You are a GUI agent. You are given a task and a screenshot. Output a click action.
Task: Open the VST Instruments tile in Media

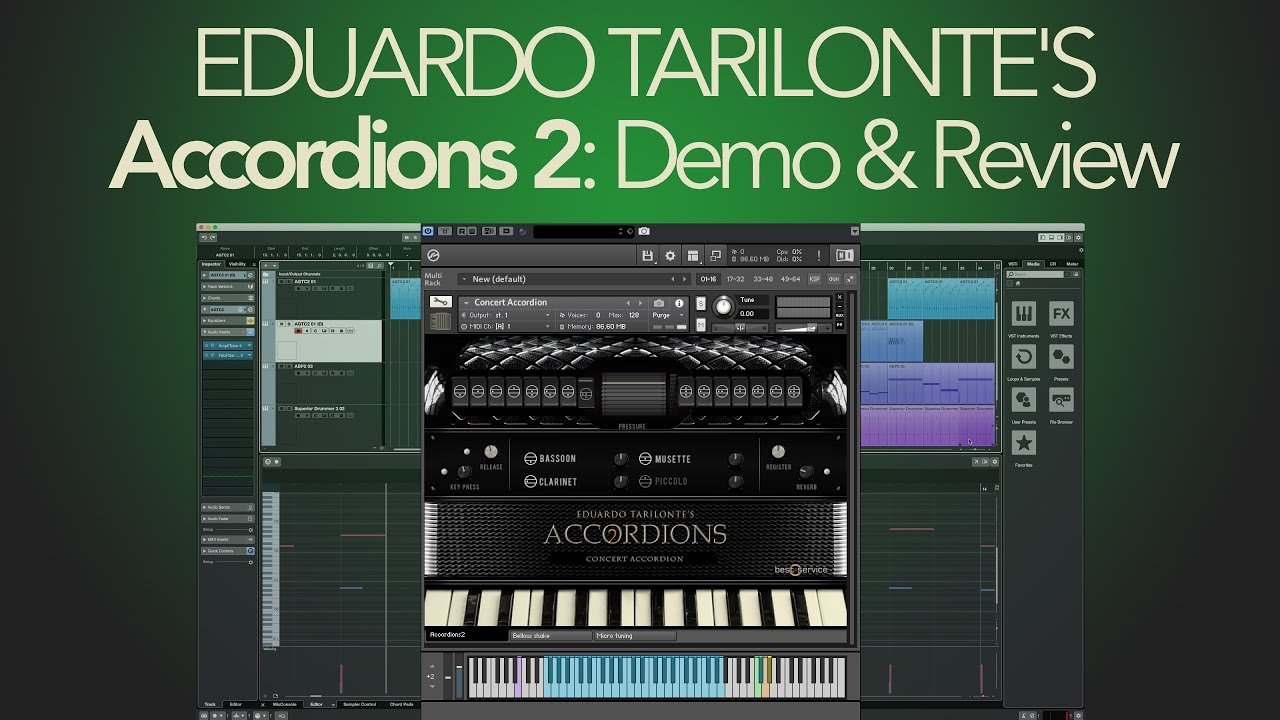pyautogui.click(x=1023, y=312)
